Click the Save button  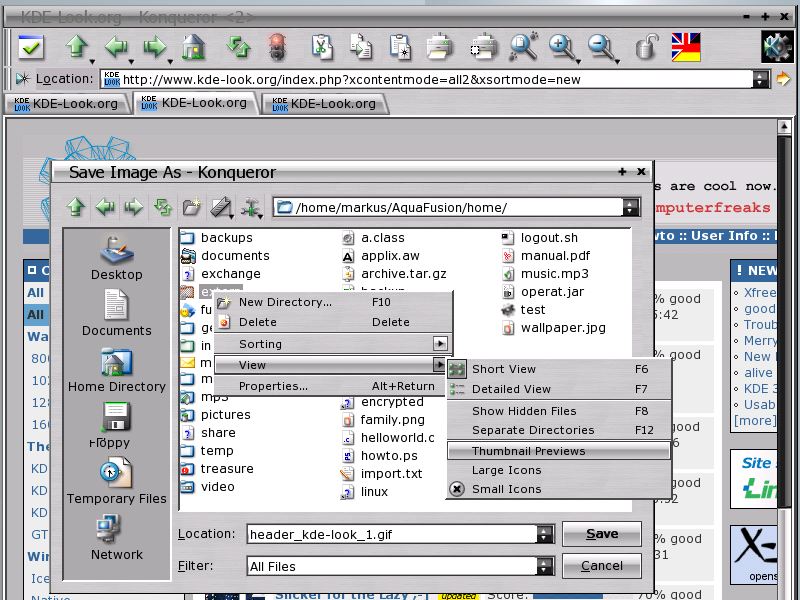click(602, 534)
